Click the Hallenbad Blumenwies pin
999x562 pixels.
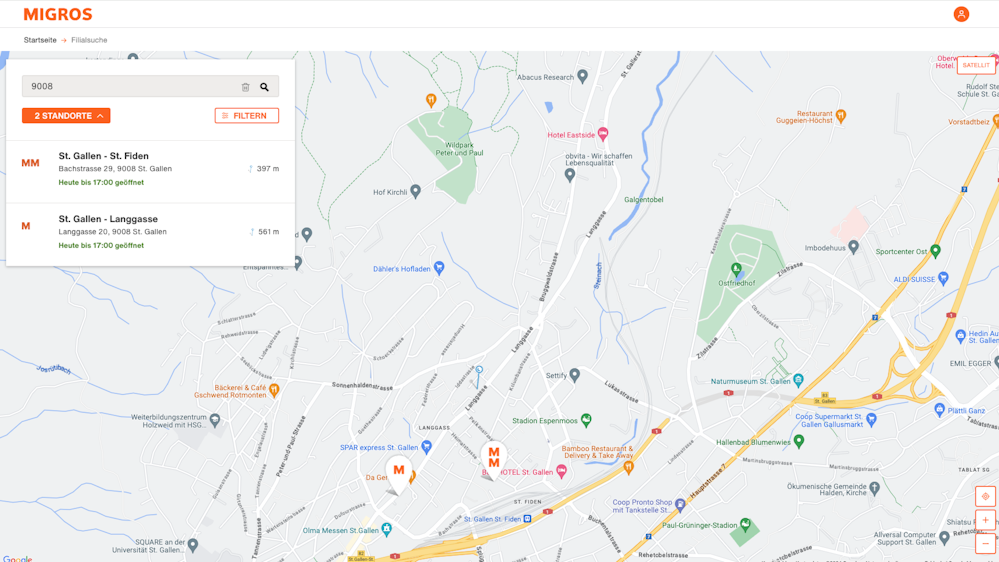799,441
